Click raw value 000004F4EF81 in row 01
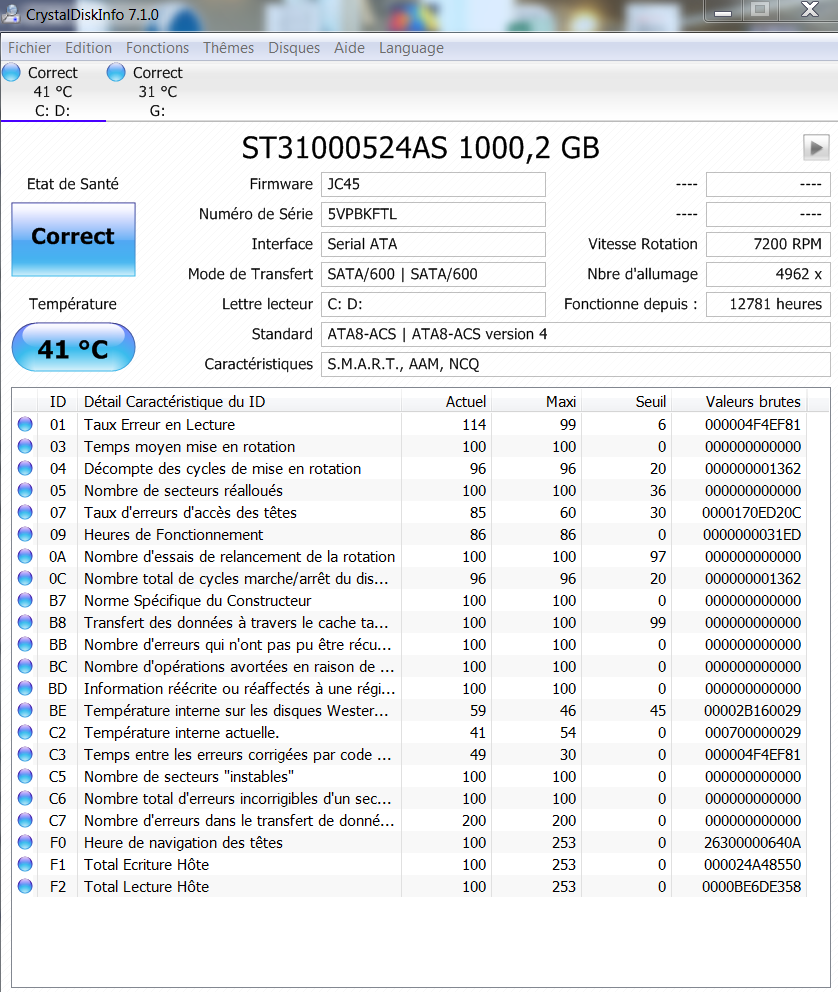 [x=753, y=425]
